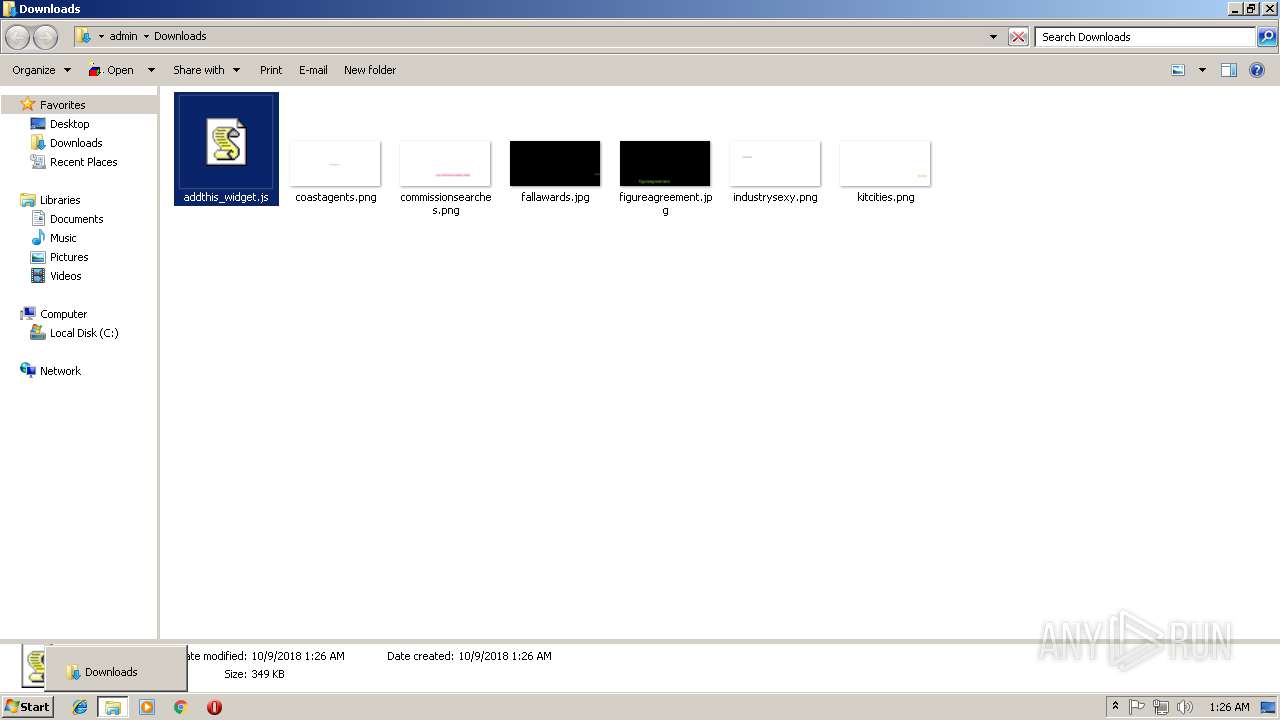Image resolution: width=1280 pixels, height=720 pixels.
Task: Expand the Open dropdown arrow
Action: (x=151, y=70)
